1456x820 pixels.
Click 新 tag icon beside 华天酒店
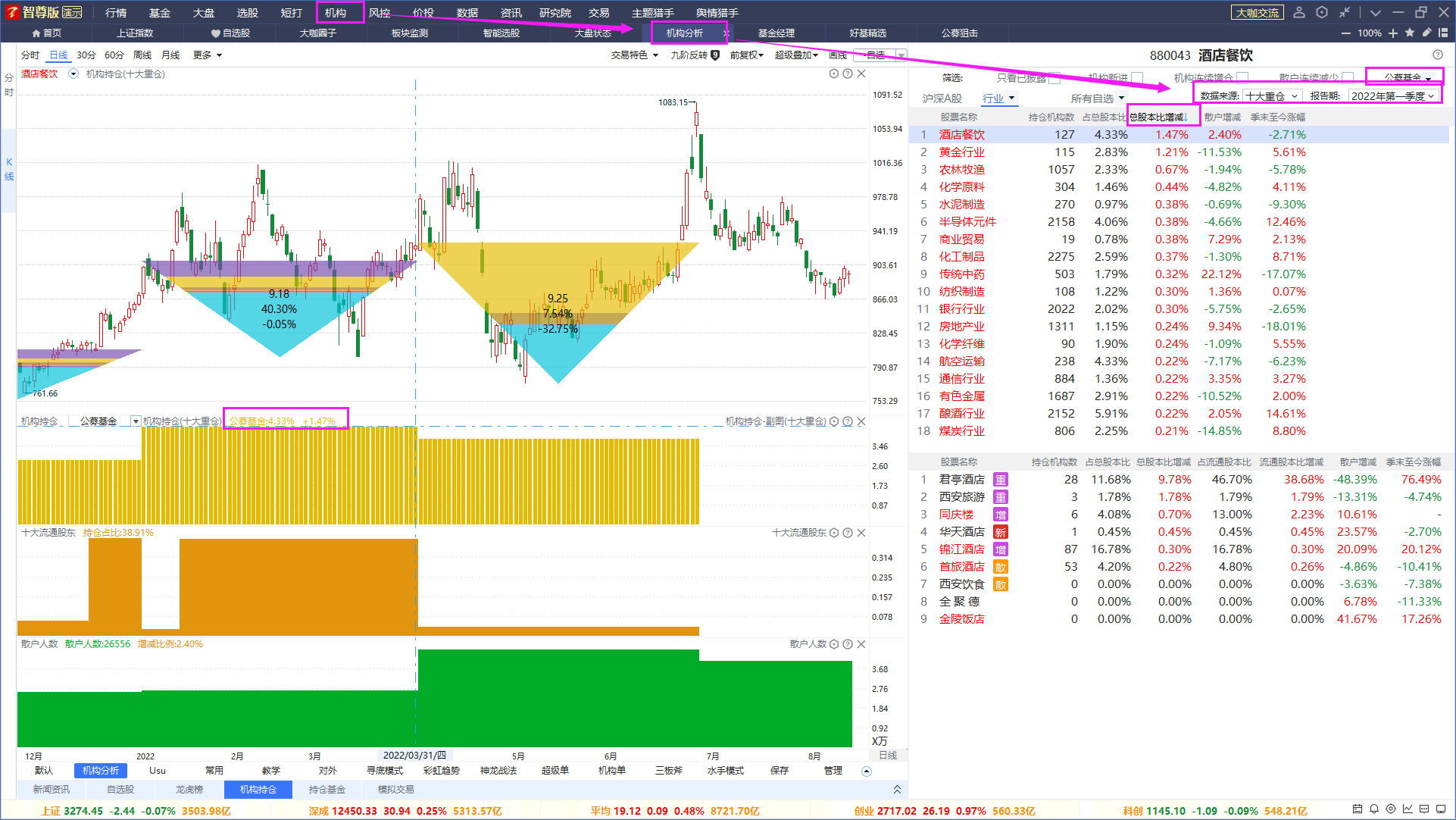(x=1001, y=532)
